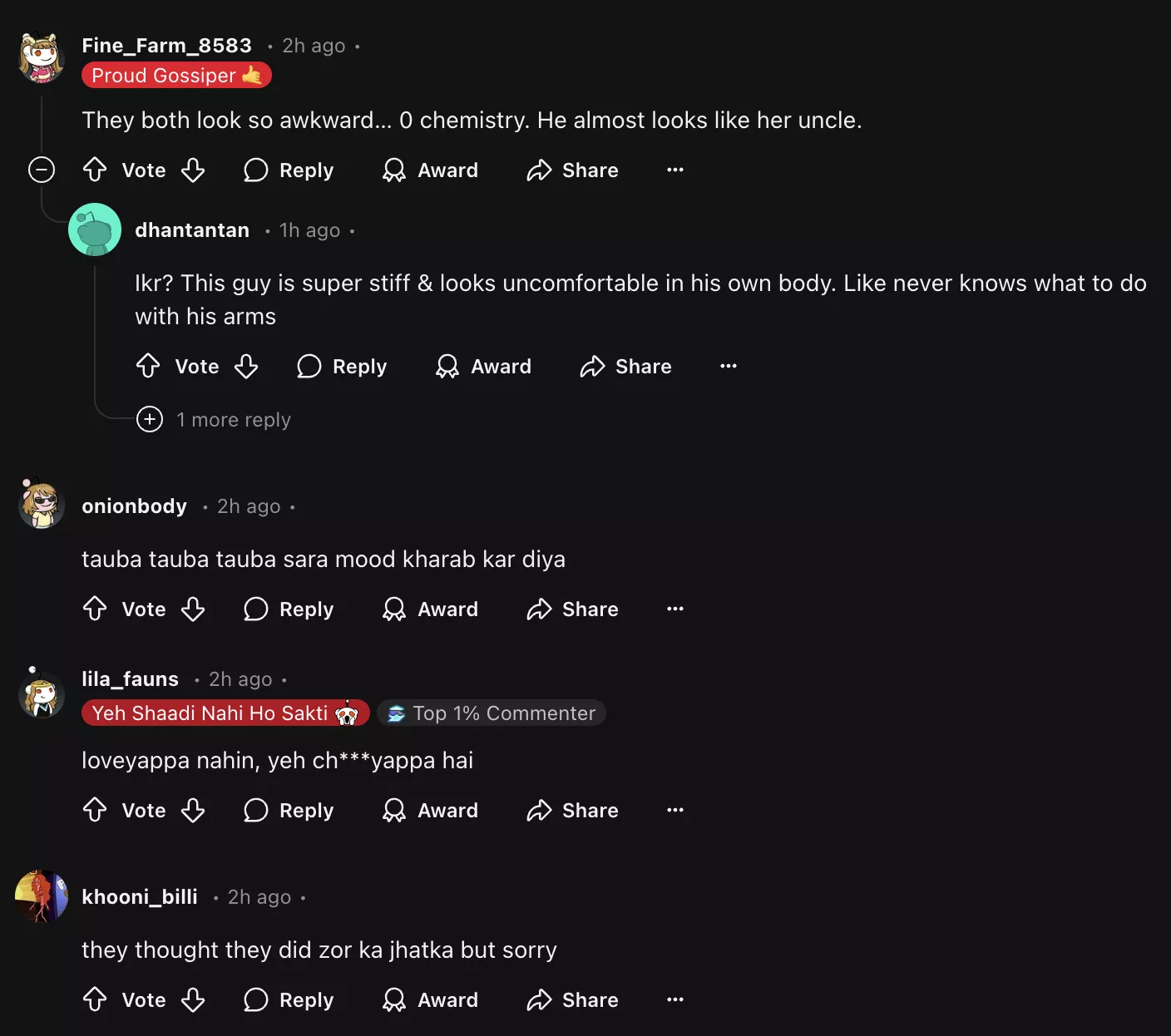Upvote lila_fauns' comment
Image resolution: width=1171 pixels, height=1036 pixels.
(x=96, y=811)
